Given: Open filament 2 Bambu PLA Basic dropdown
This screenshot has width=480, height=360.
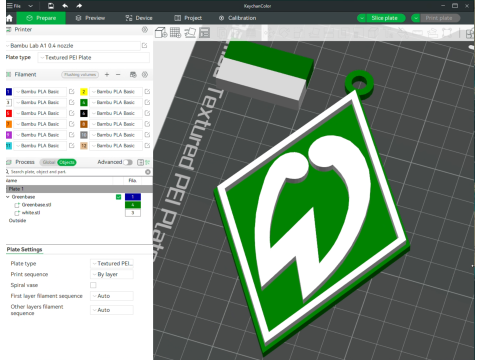Looking at the screenshot, I should tap(116, 92).
